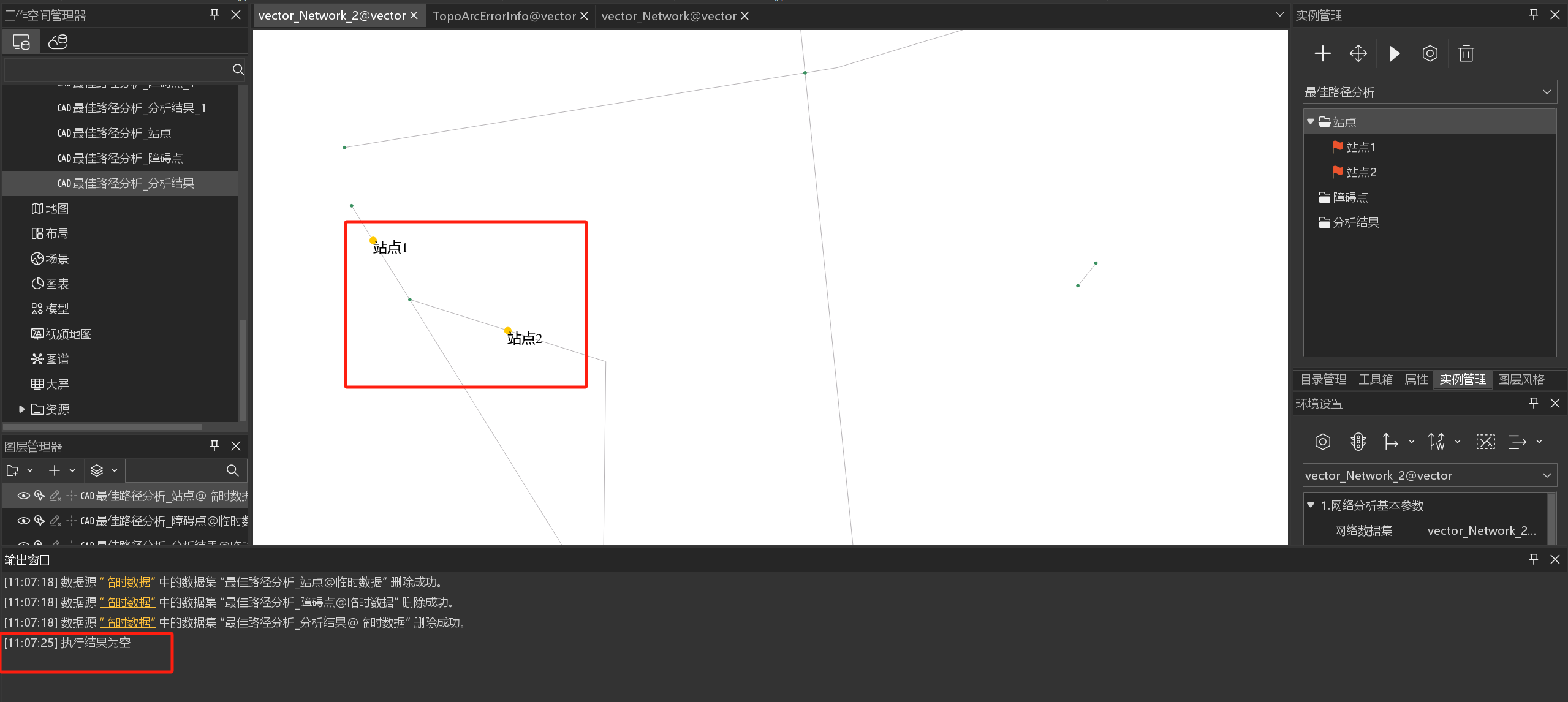Click the workspace manager search input field
This screenshot has height=702, width=1568.
[116, 70]
